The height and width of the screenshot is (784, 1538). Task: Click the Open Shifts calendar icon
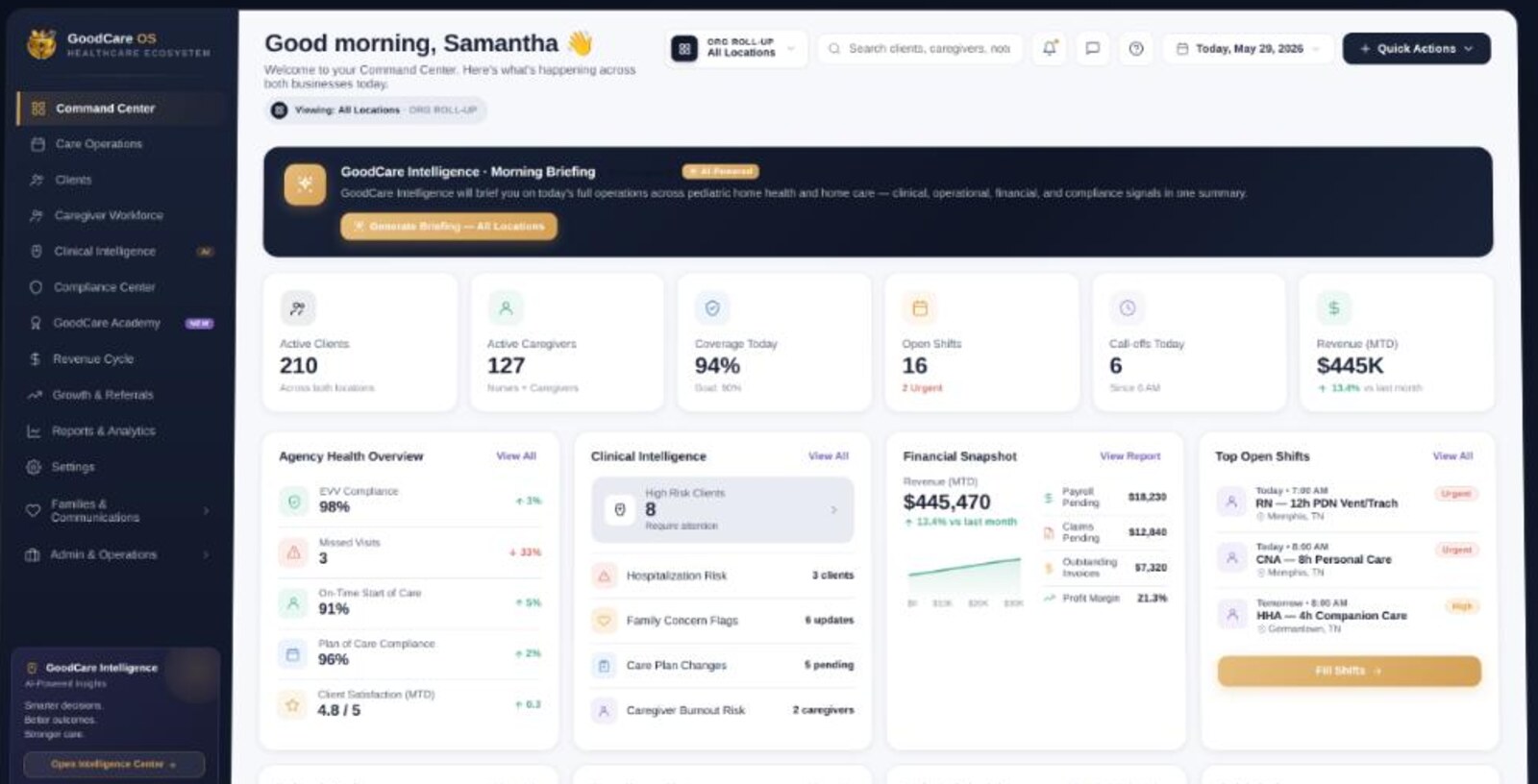point(920,308)
